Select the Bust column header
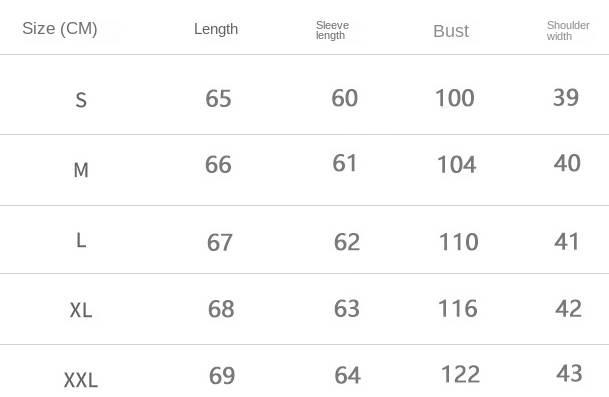Screen dimensions: 609x397 point(451,31)
